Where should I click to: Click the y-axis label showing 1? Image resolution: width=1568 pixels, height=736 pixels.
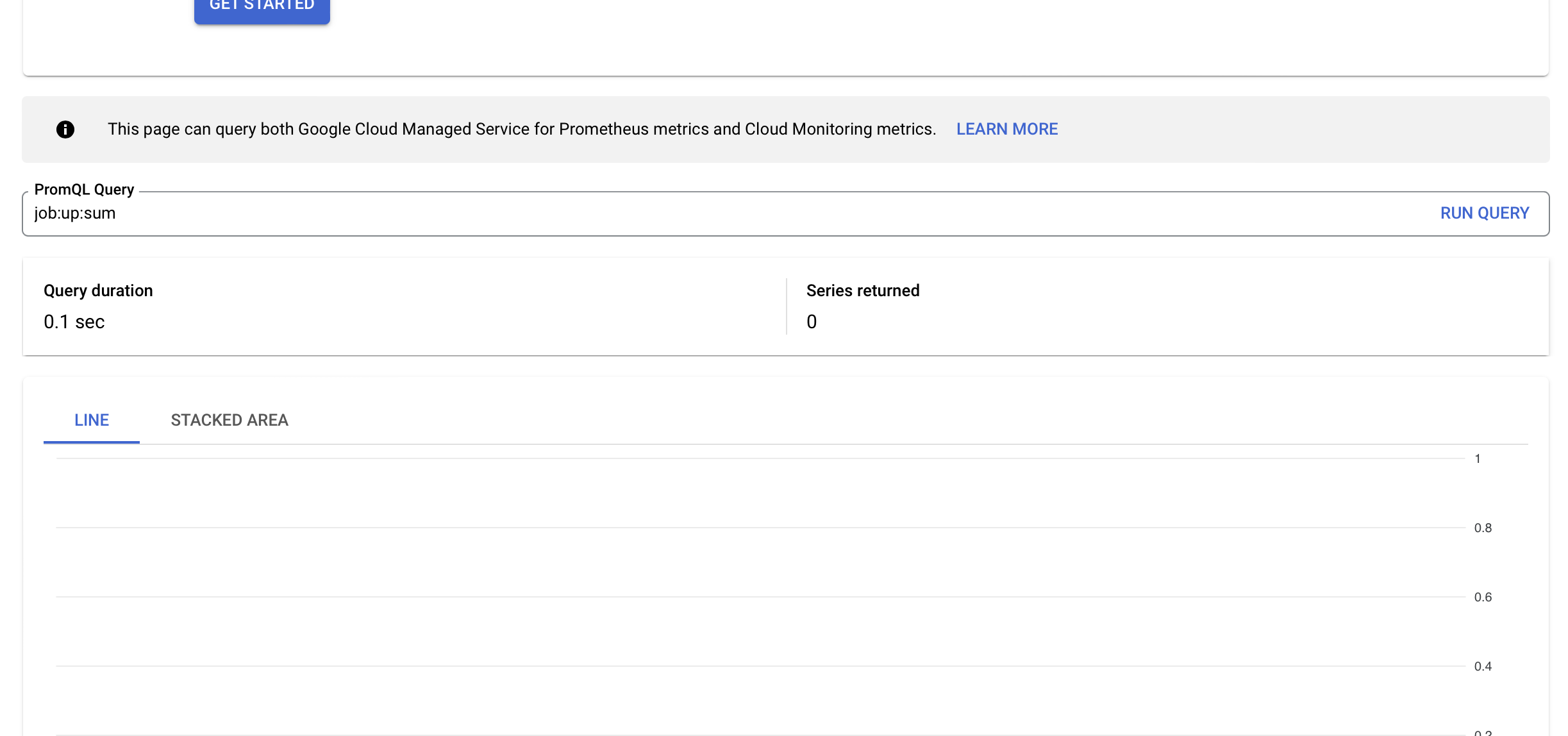click(1478, 458)
